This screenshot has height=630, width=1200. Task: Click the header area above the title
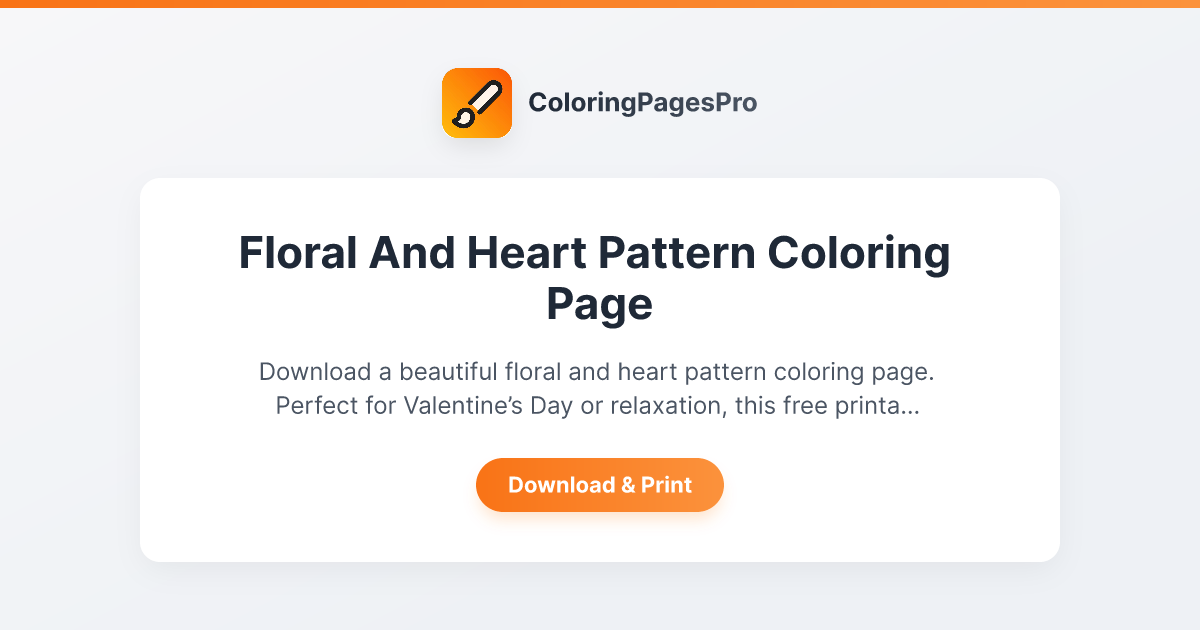pyautogui.click(x=600, y=102)
